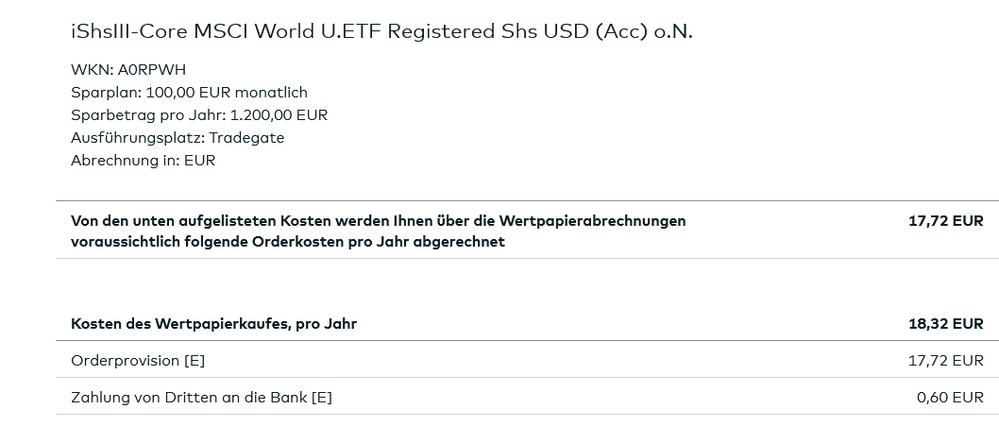This screenshot has height=429, width=999.
Task: Click the line 'voraussichtlich folgende Orderkosten pro Jahr'
Action: (287, 242)
